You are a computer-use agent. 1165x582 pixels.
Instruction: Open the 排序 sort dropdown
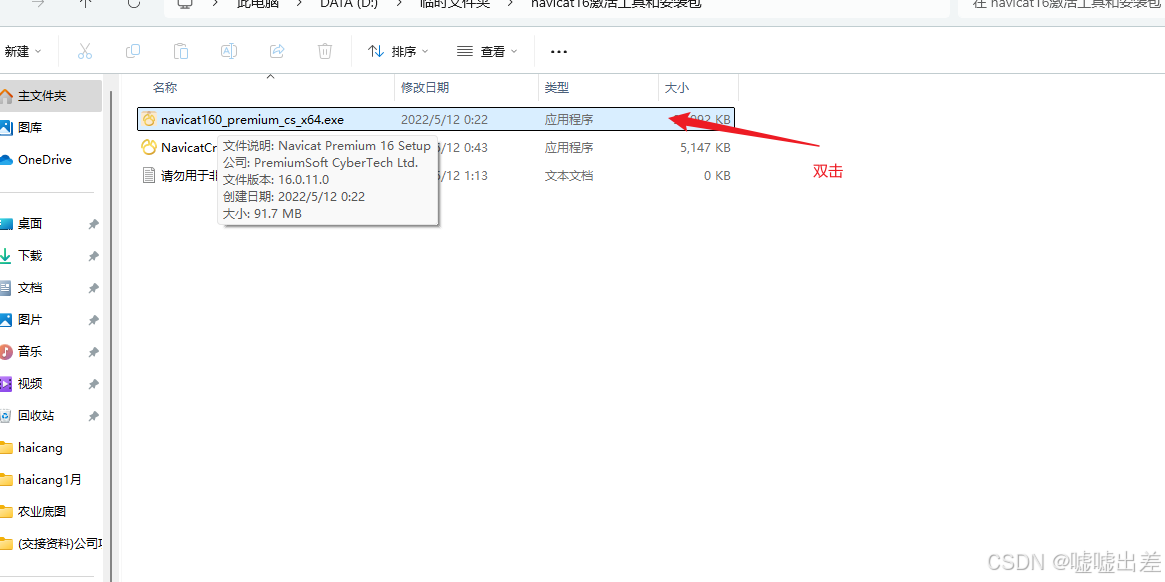pos(399,51)
